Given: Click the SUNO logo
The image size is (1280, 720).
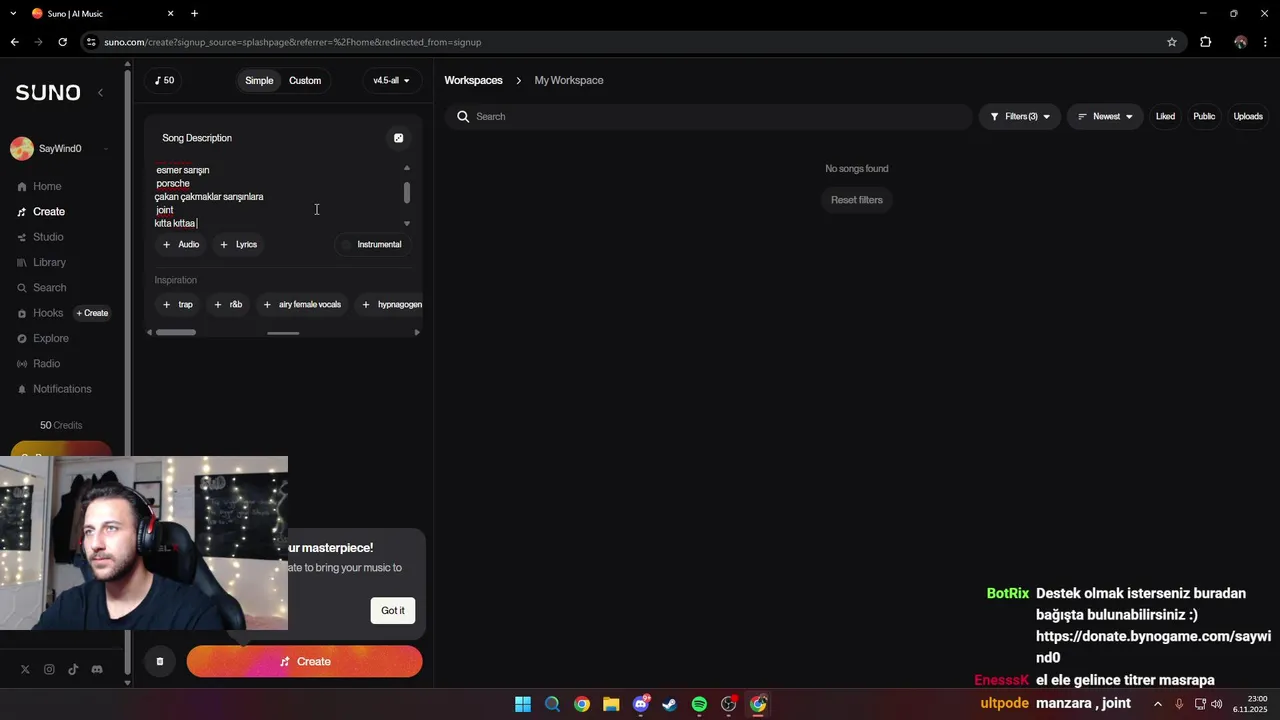Looking at the screenshot, I should pyautogui.click(x=48, y=93).
